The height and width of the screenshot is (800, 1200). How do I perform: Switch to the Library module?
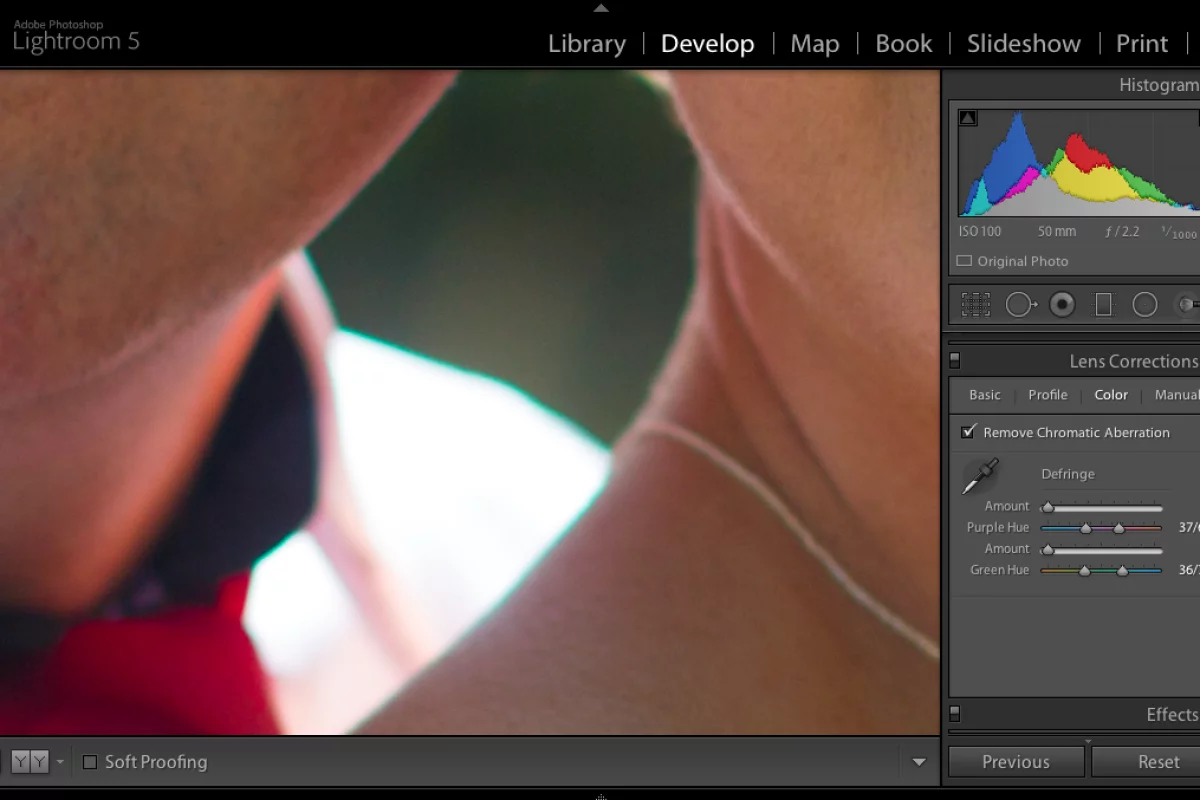point(586,43)
